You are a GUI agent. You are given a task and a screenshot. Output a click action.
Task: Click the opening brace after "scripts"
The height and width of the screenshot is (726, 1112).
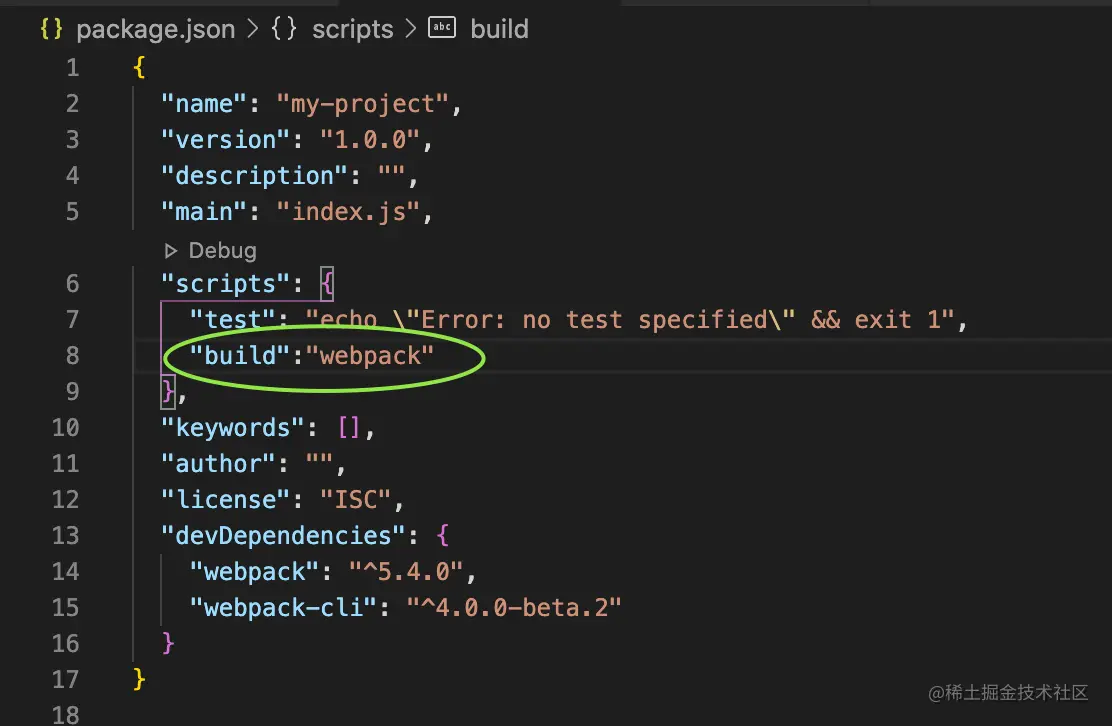click(x=326, y=284)
